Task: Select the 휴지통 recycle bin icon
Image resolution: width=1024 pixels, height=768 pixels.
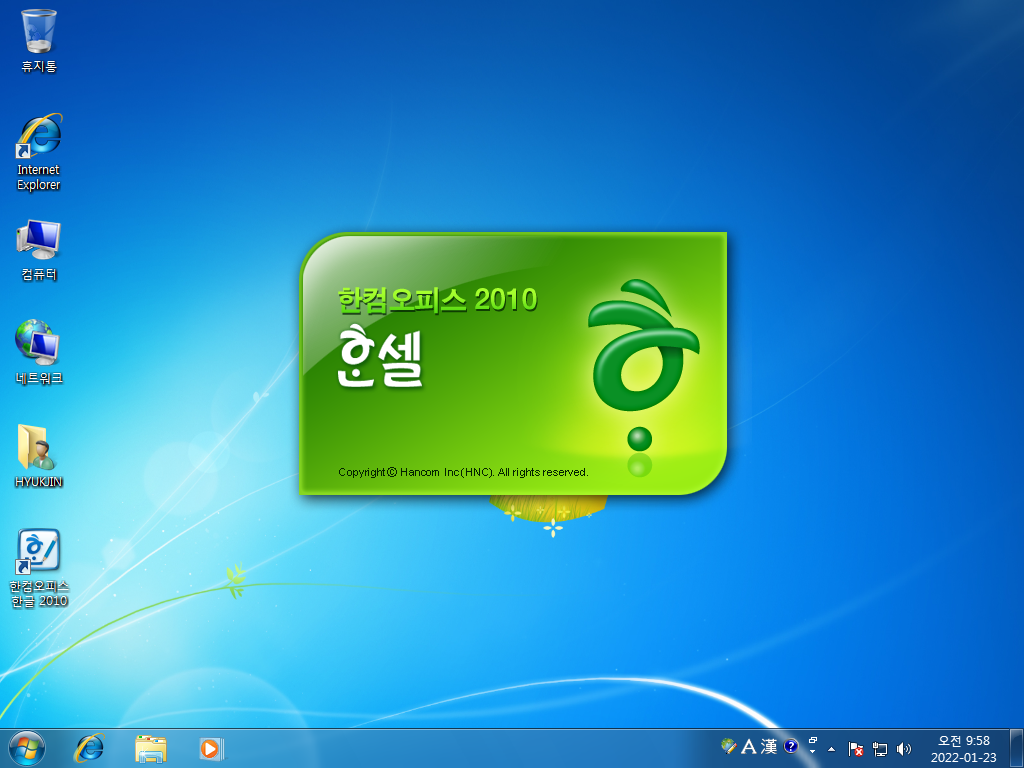Action: pos(39,41)
